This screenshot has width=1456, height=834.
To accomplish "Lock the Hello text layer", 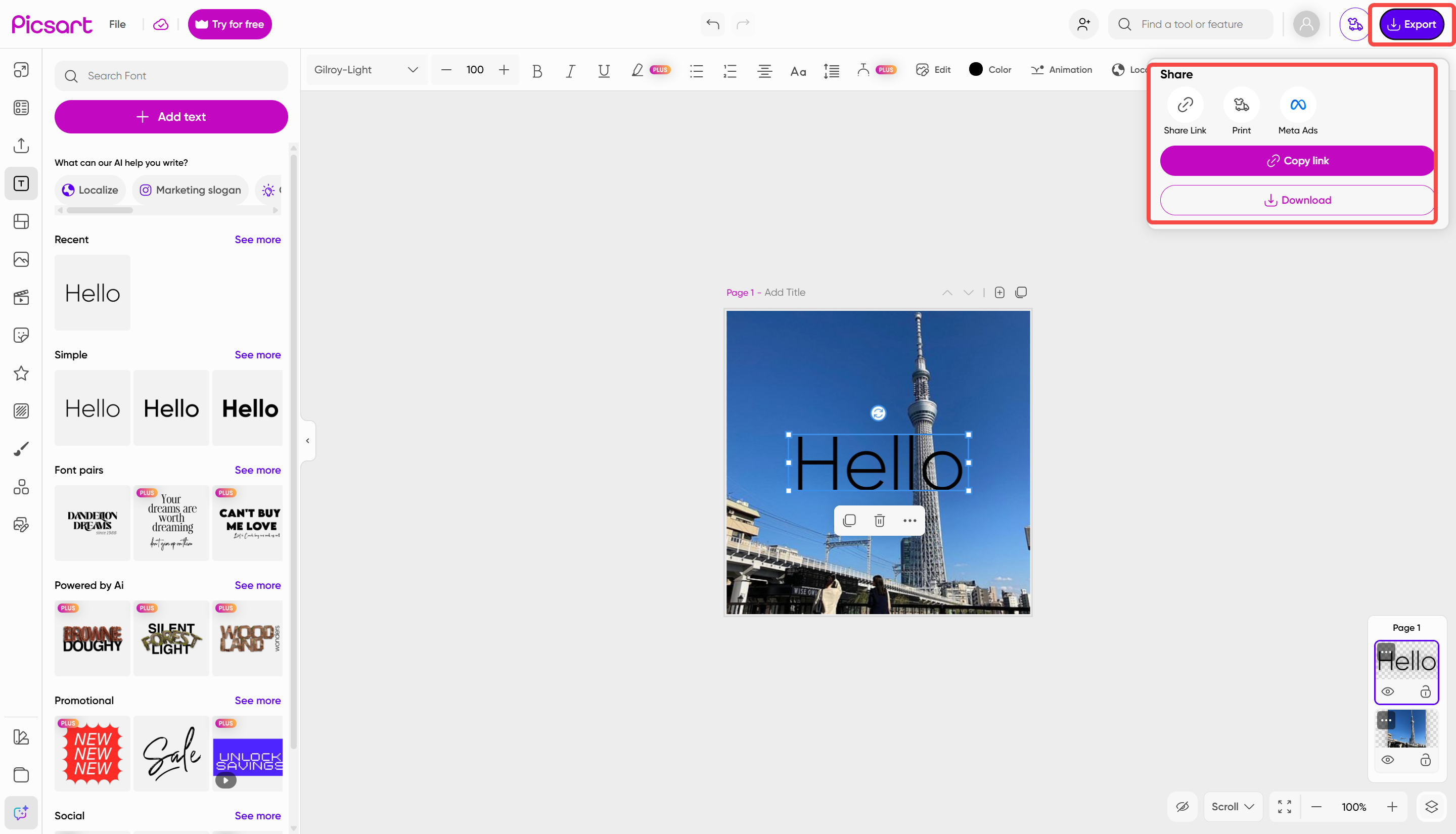I will tap(1426, 691).
